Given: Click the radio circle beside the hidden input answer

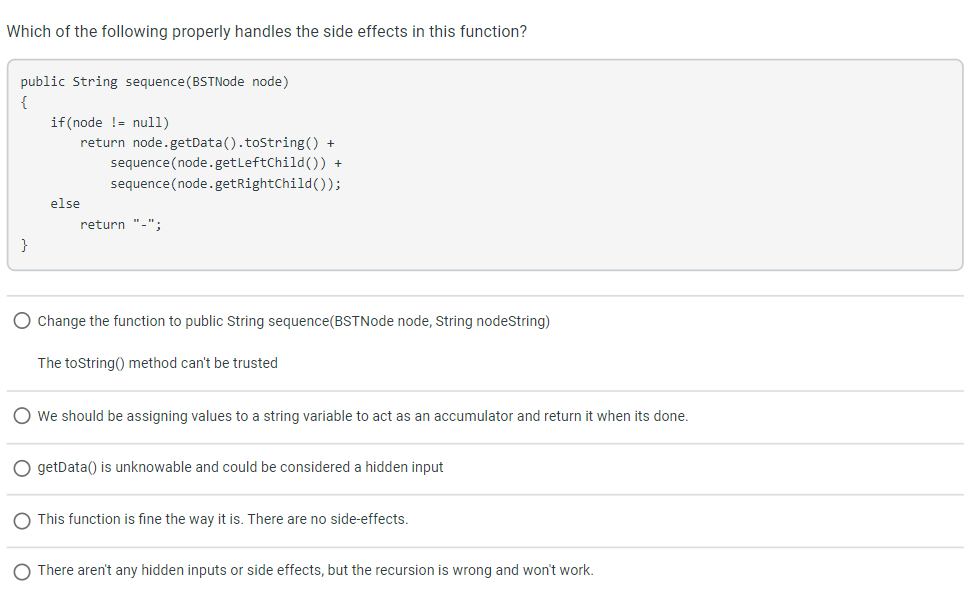Looking at the screenshot, I should point(22,467).
